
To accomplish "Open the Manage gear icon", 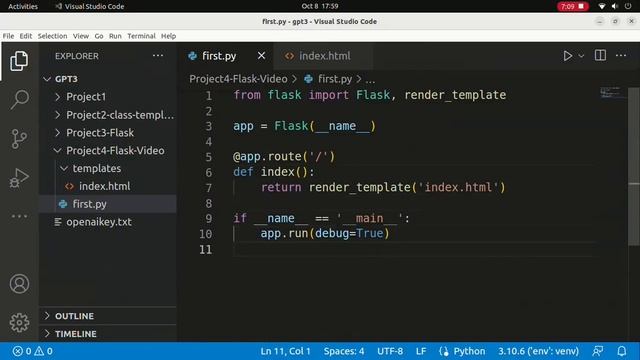I will tap(19, 323).
